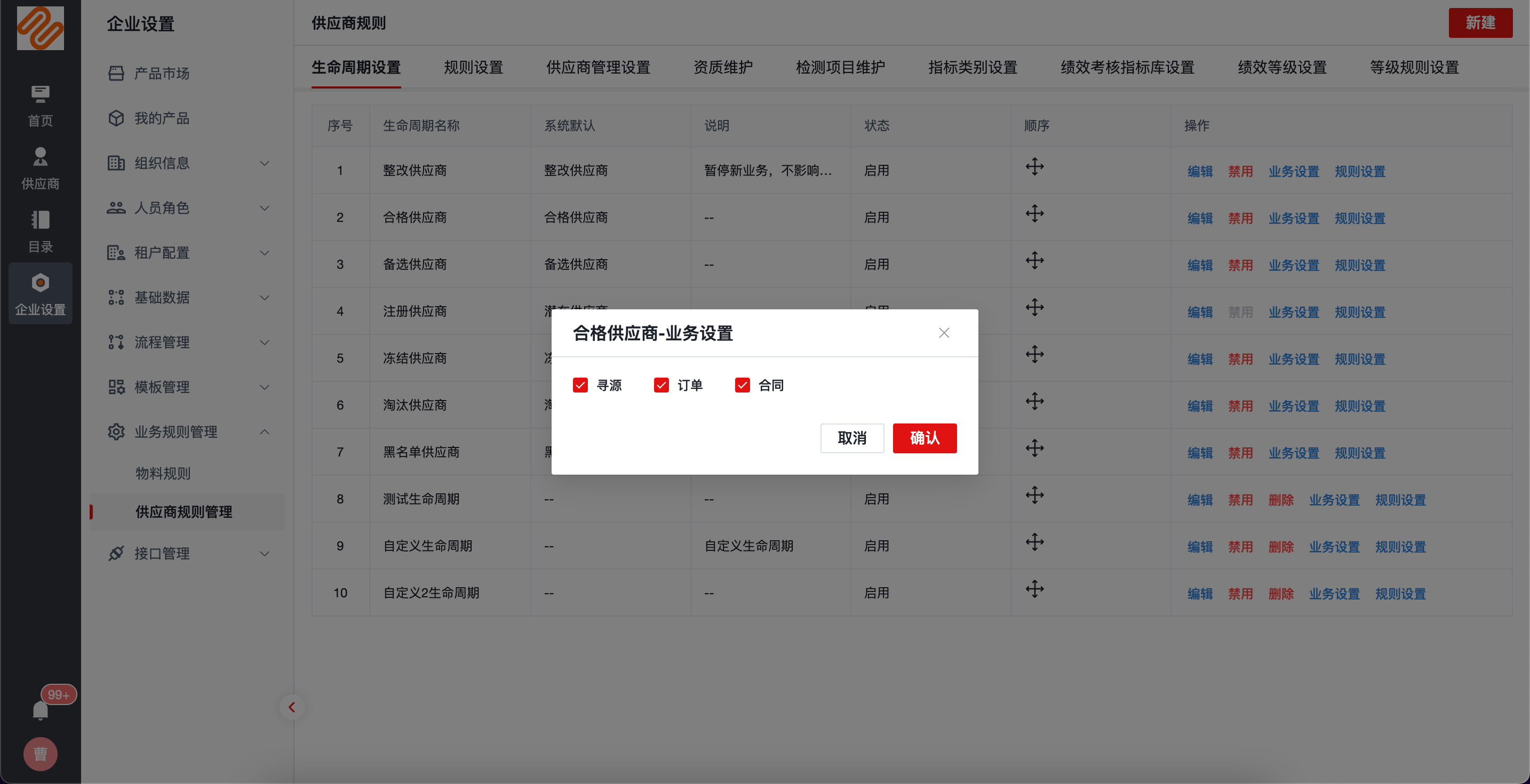Open the 目录 catalog icon
1530x784 pixels.
[41, 232]
